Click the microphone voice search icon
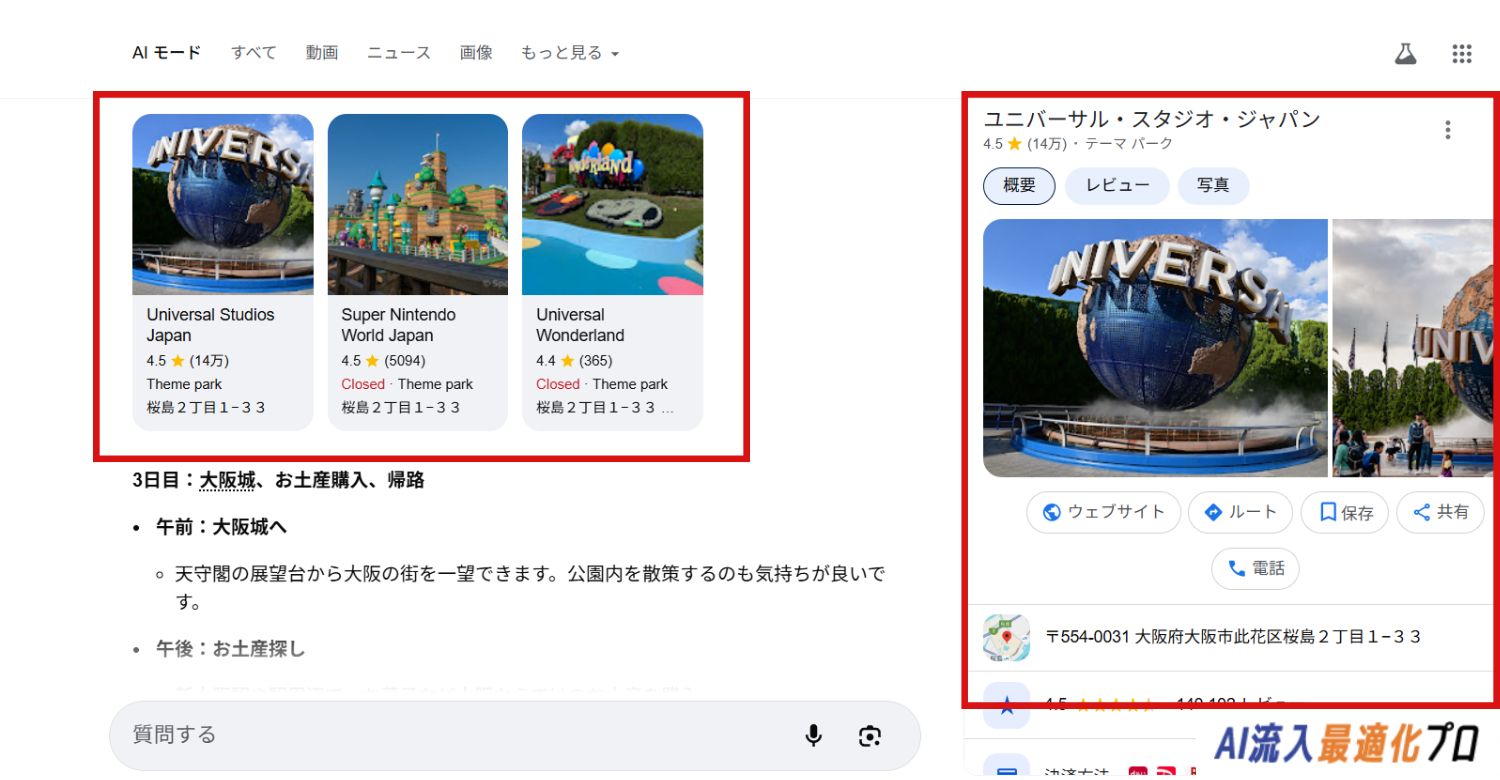Viewport: 1500px width, 780px height. pyautogui.click(x=813, y=736)
